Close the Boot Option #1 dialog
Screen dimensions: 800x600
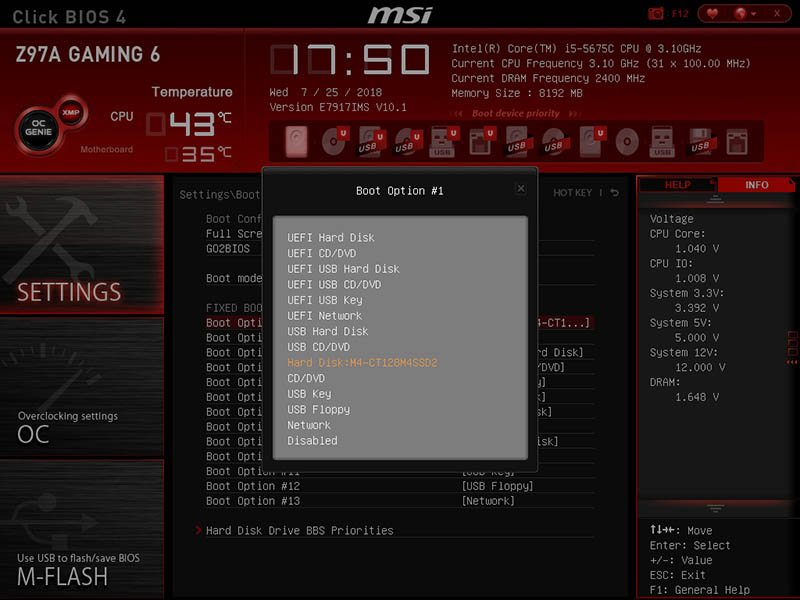tap(521, 189)
